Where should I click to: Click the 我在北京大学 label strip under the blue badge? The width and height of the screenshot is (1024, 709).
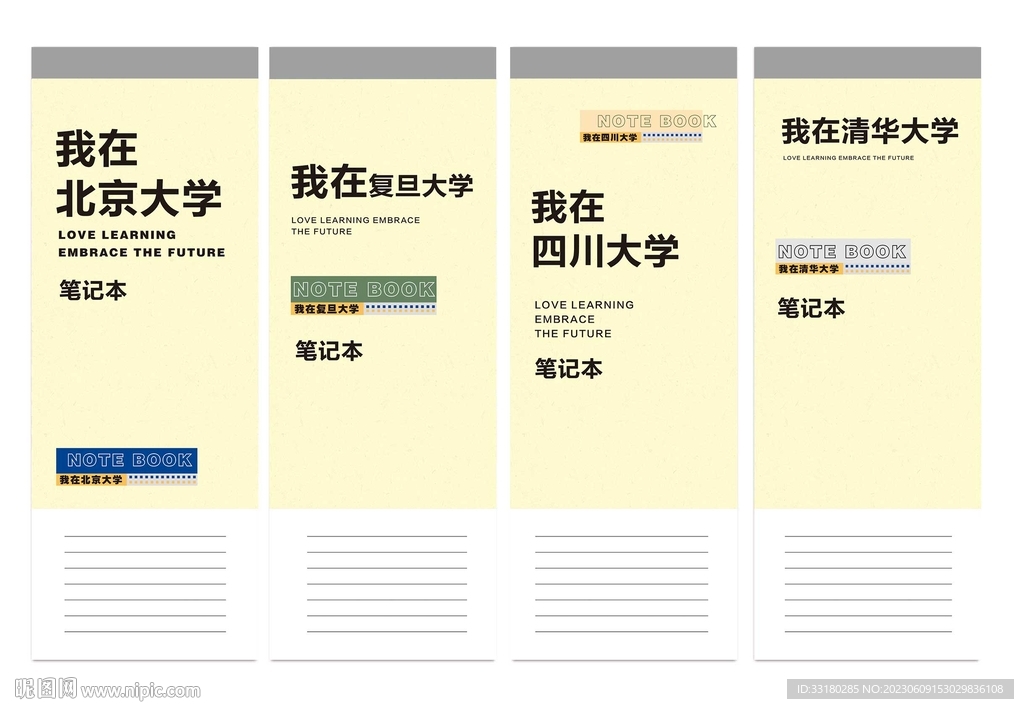[91, 480]
